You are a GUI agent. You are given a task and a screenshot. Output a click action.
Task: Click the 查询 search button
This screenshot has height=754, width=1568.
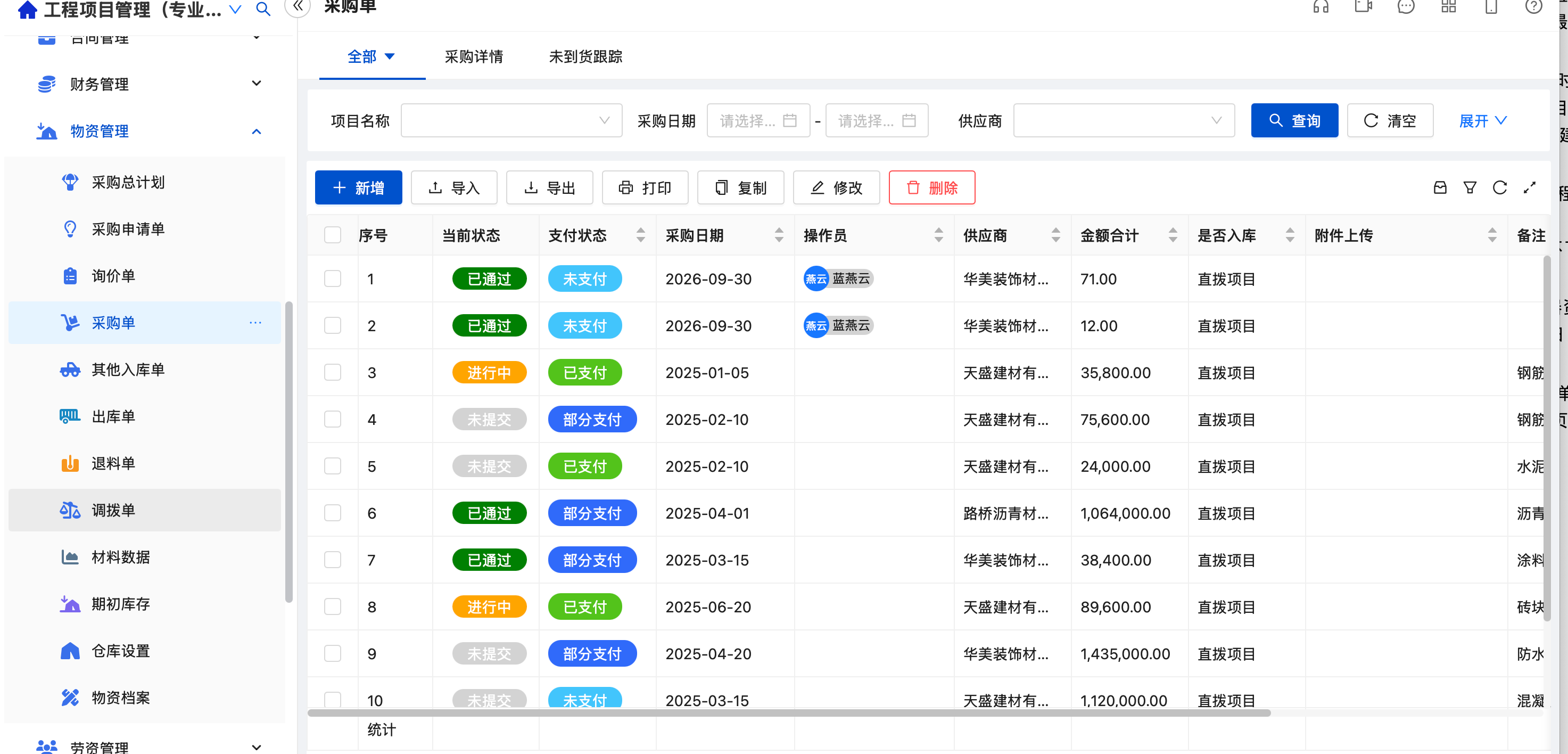click(x=1295, y=120)
